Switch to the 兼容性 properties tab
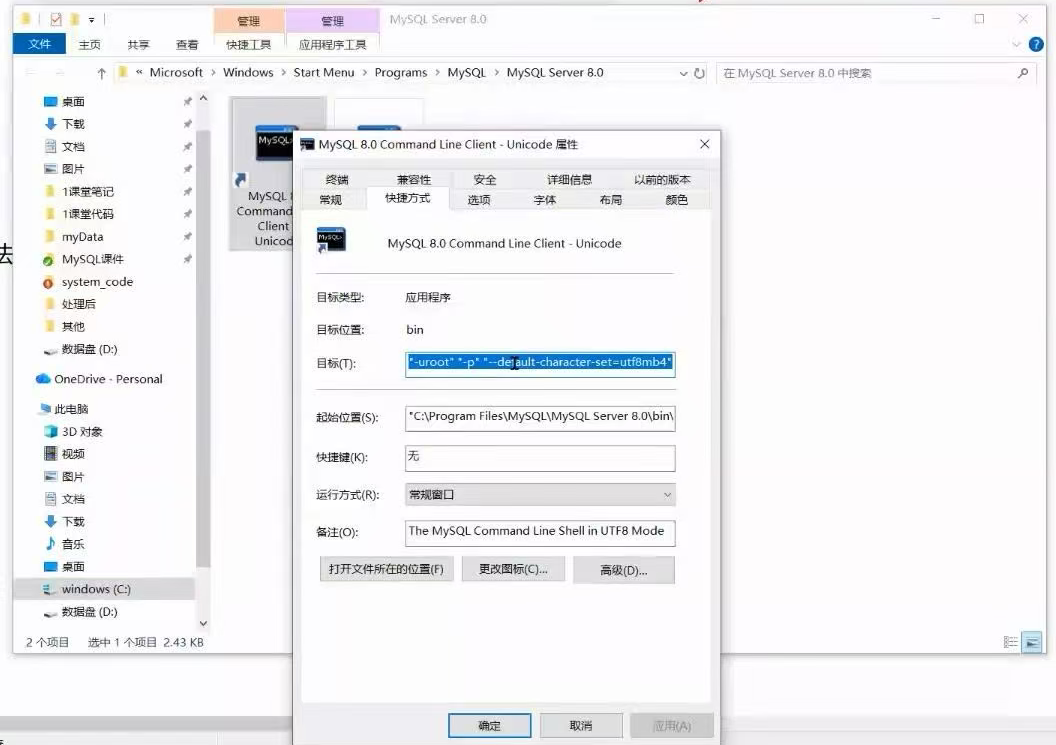This screenshot has height=745, width=1056. (x=414, y=179)
